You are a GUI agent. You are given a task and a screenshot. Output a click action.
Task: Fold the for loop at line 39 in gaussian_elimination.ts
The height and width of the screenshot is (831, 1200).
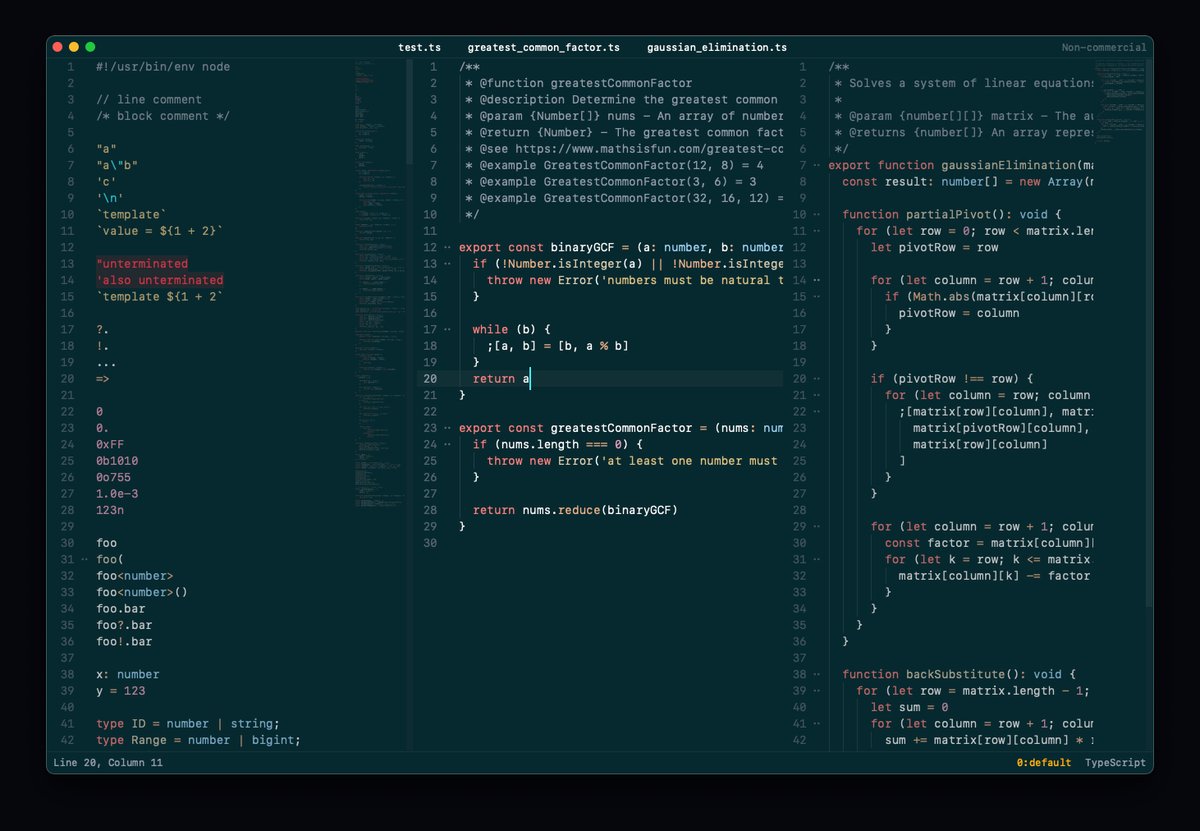[817, 691]
